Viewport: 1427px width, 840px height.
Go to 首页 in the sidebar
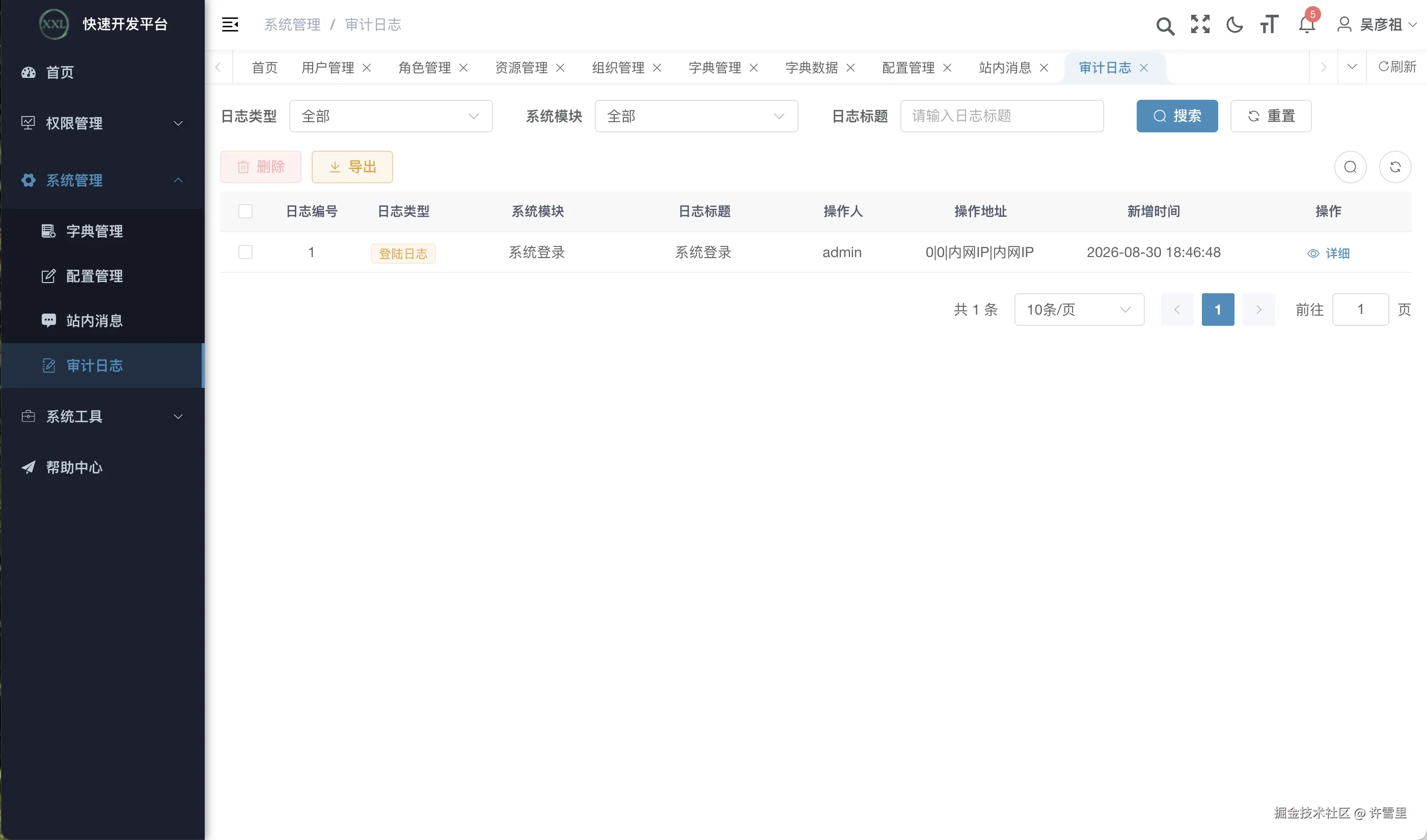102,72
